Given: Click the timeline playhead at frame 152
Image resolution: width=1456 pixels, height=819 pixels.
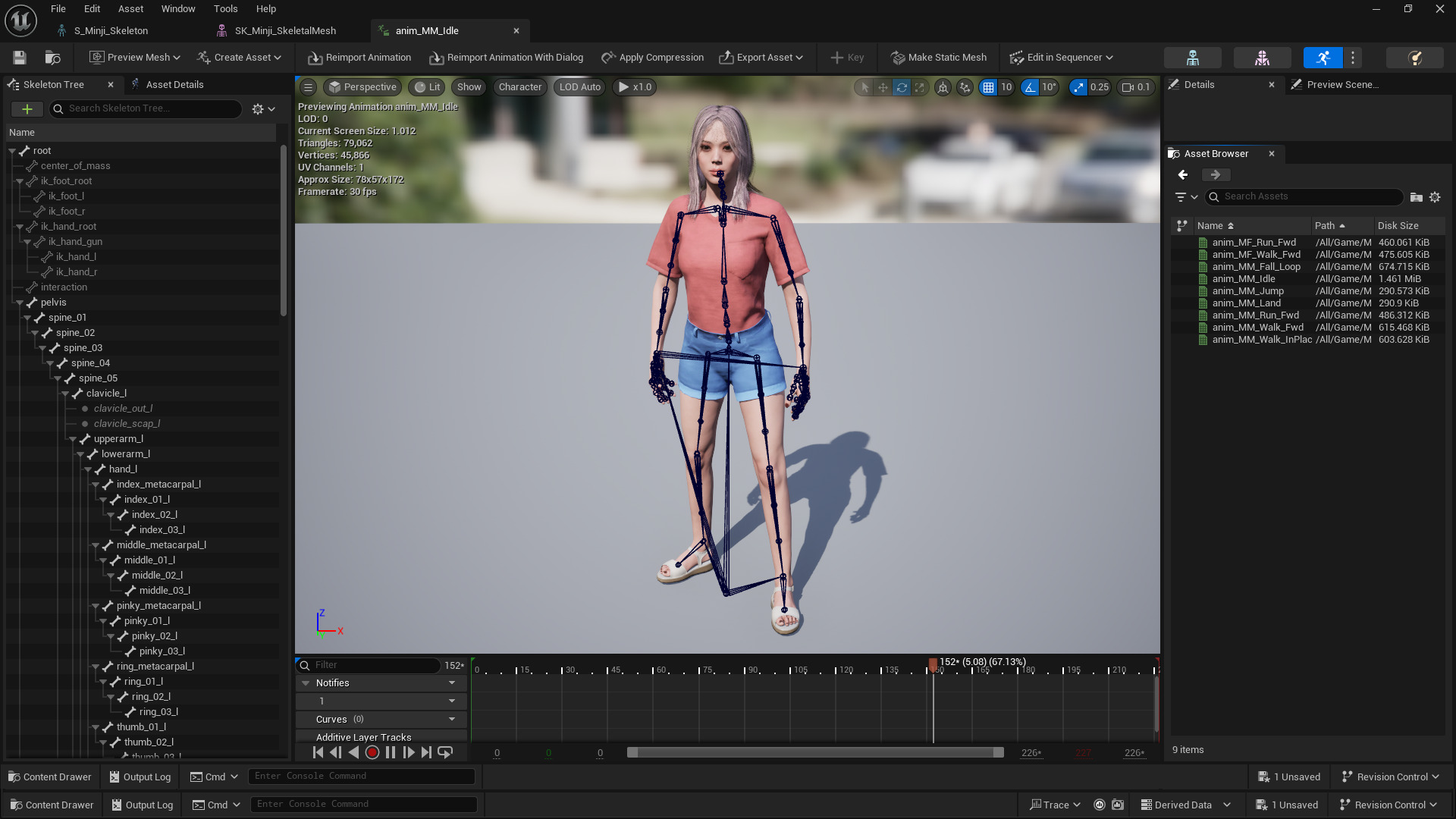Looking at the screenshot, I should pyautogui.click(x=933, y=666).
